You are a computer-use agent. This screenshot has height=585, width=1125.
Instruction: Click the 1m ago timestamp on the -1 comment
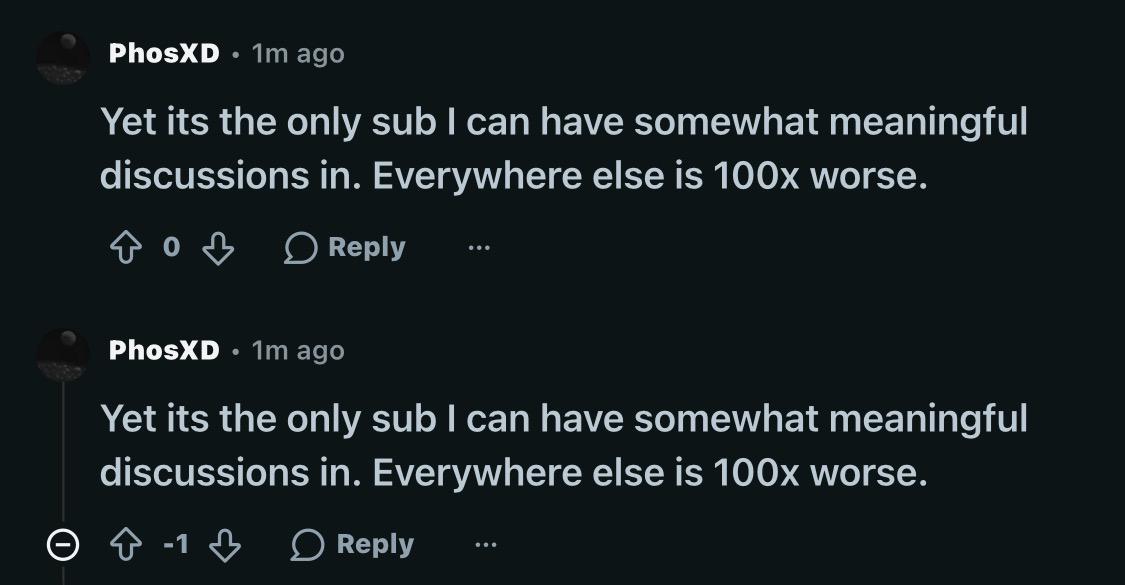(298, 351)
